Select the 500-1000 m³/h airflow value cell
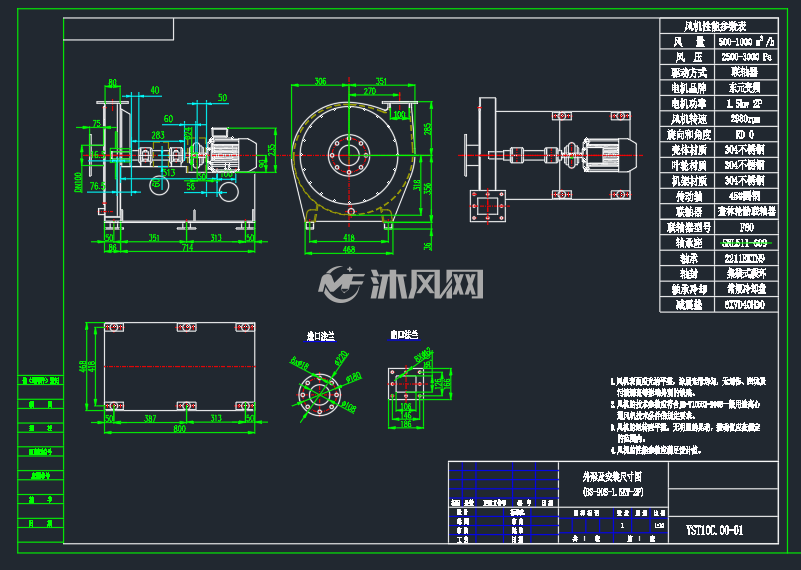This screenshot has height=570, width=801. click(746, 41)
